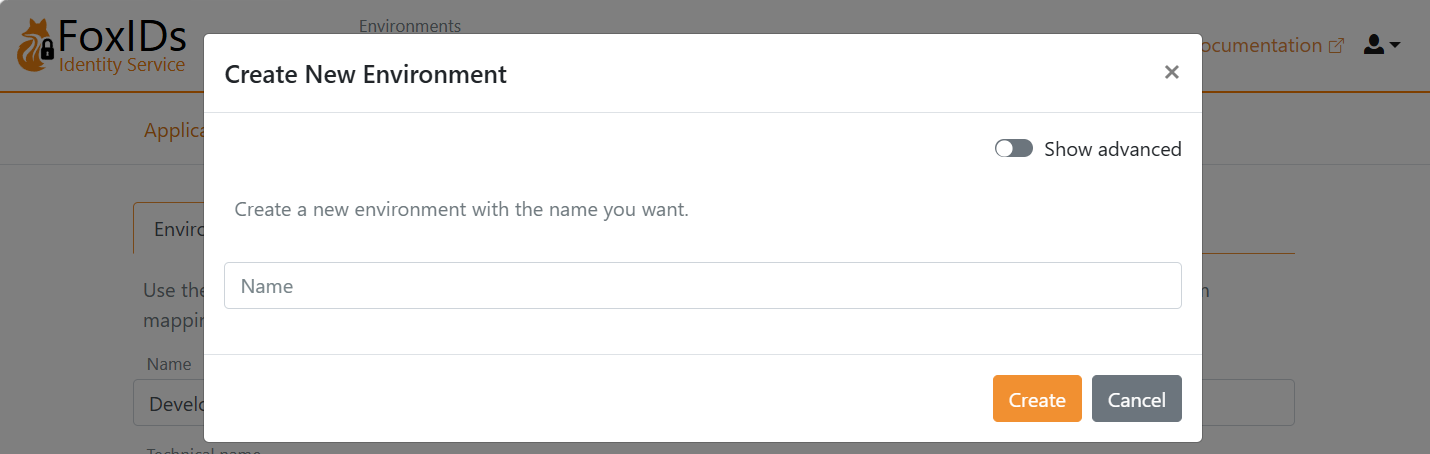Cancel the new environment dialog
This screenshot has height=454, width=1430.
pos(1136,399)
